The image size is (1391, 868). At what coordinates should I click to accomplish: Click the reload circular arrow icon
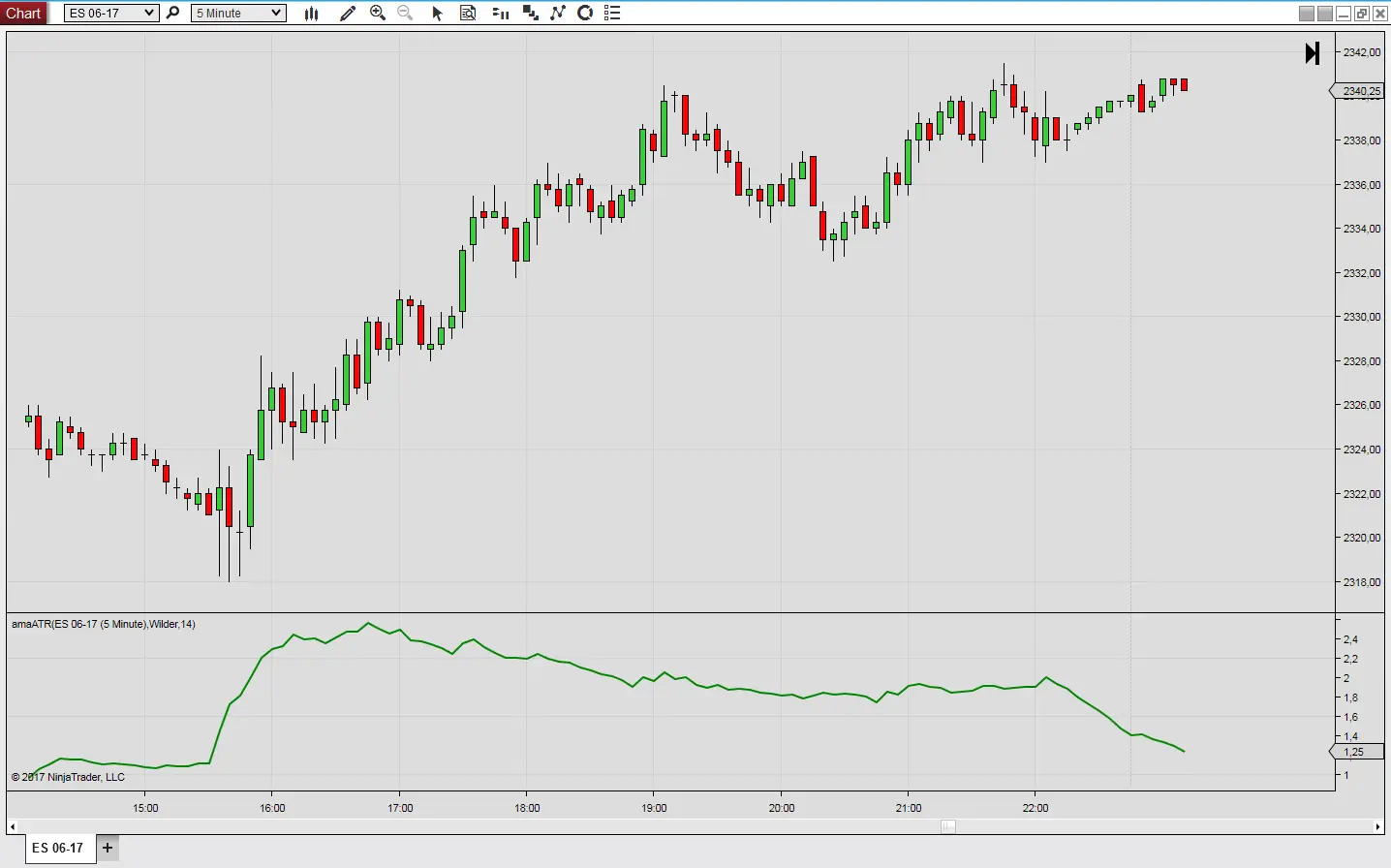[x=585, y=13]
